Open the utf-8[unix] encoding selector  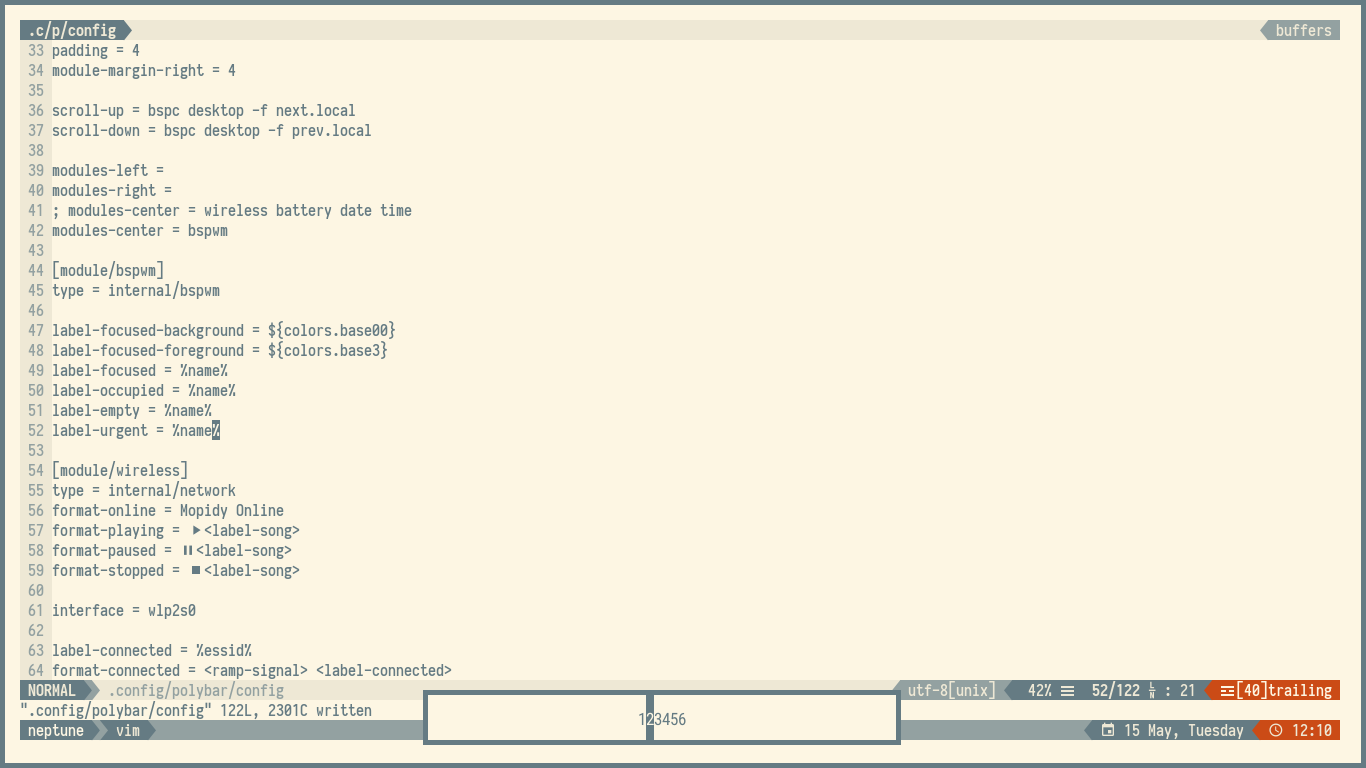(x=949, y=690)
